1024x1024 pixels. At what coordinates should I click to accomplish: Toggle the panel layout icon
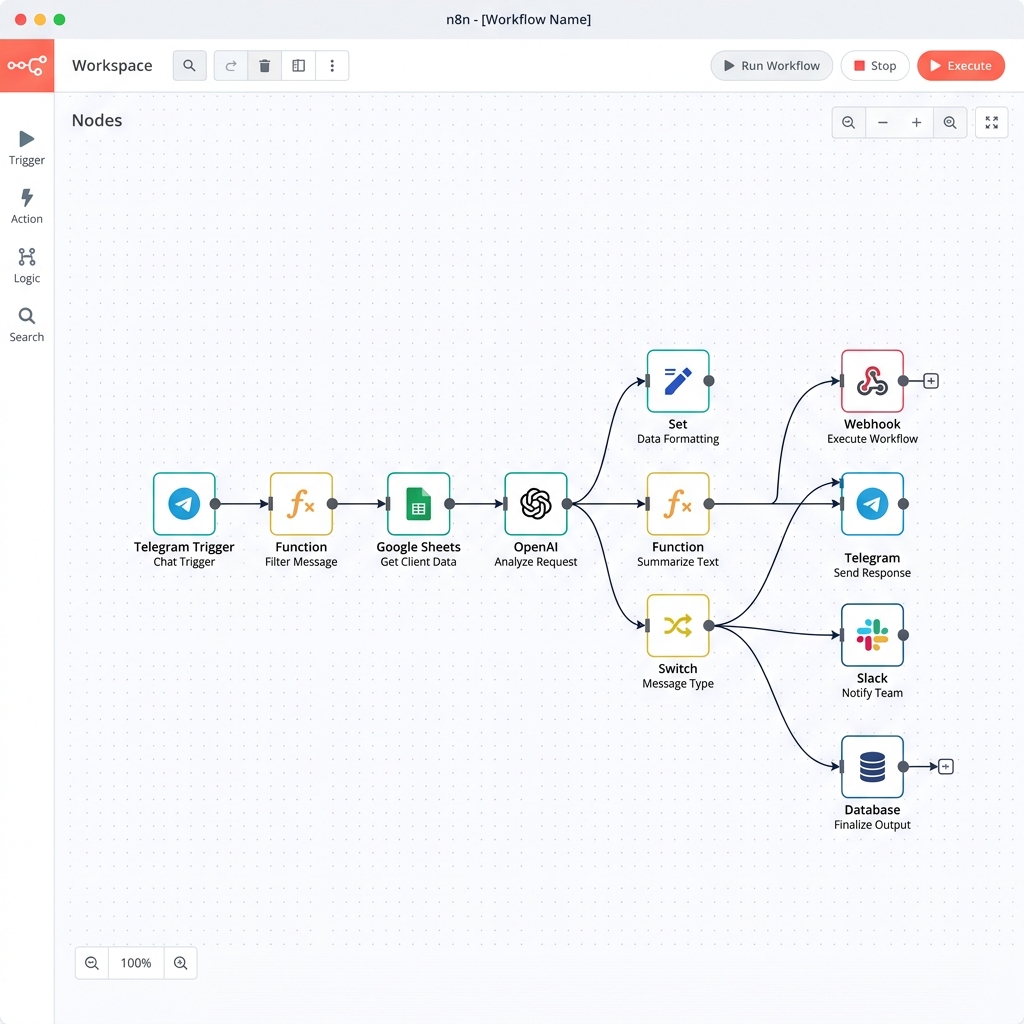coord(298,65)
